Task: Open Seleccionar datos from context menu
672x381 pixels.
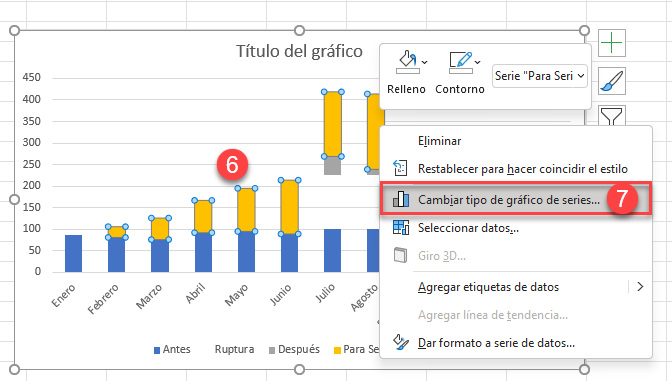Action: tap(516, 228)
